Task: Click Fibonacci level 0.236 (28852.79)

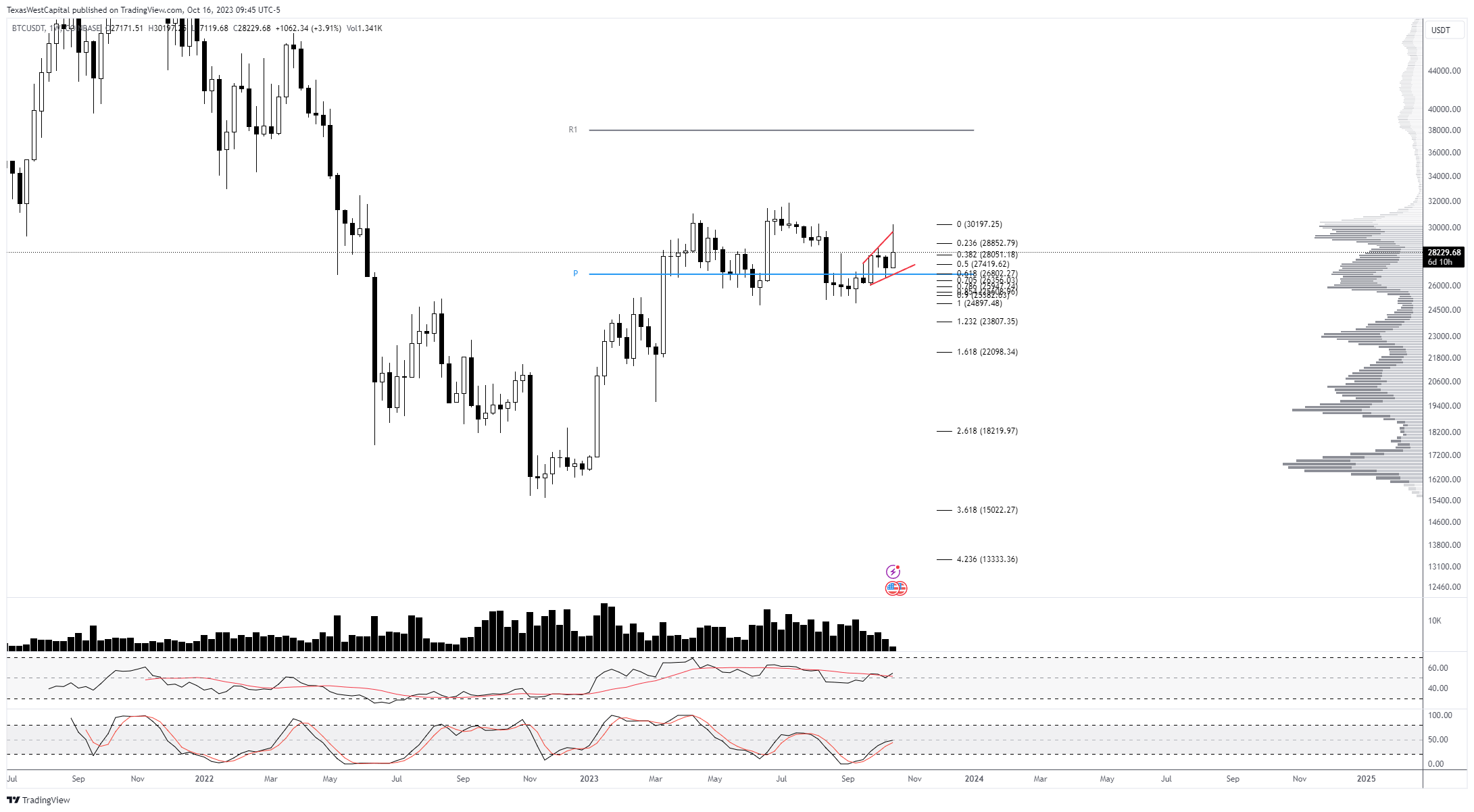Action: click(x=987, y=243)
